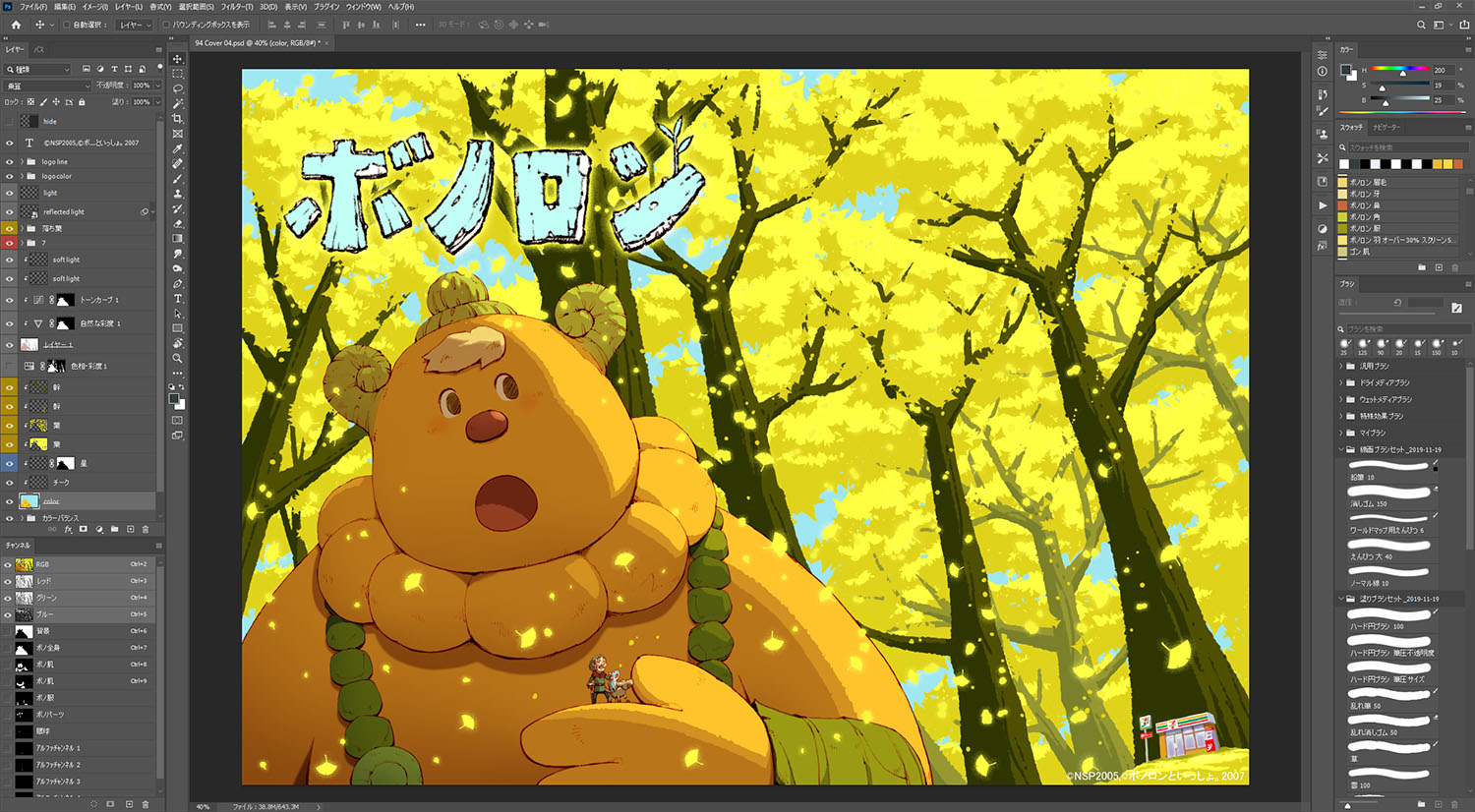Select the グリーン channel
Screen dimensions: 1475x812
(x=79, y=598)
